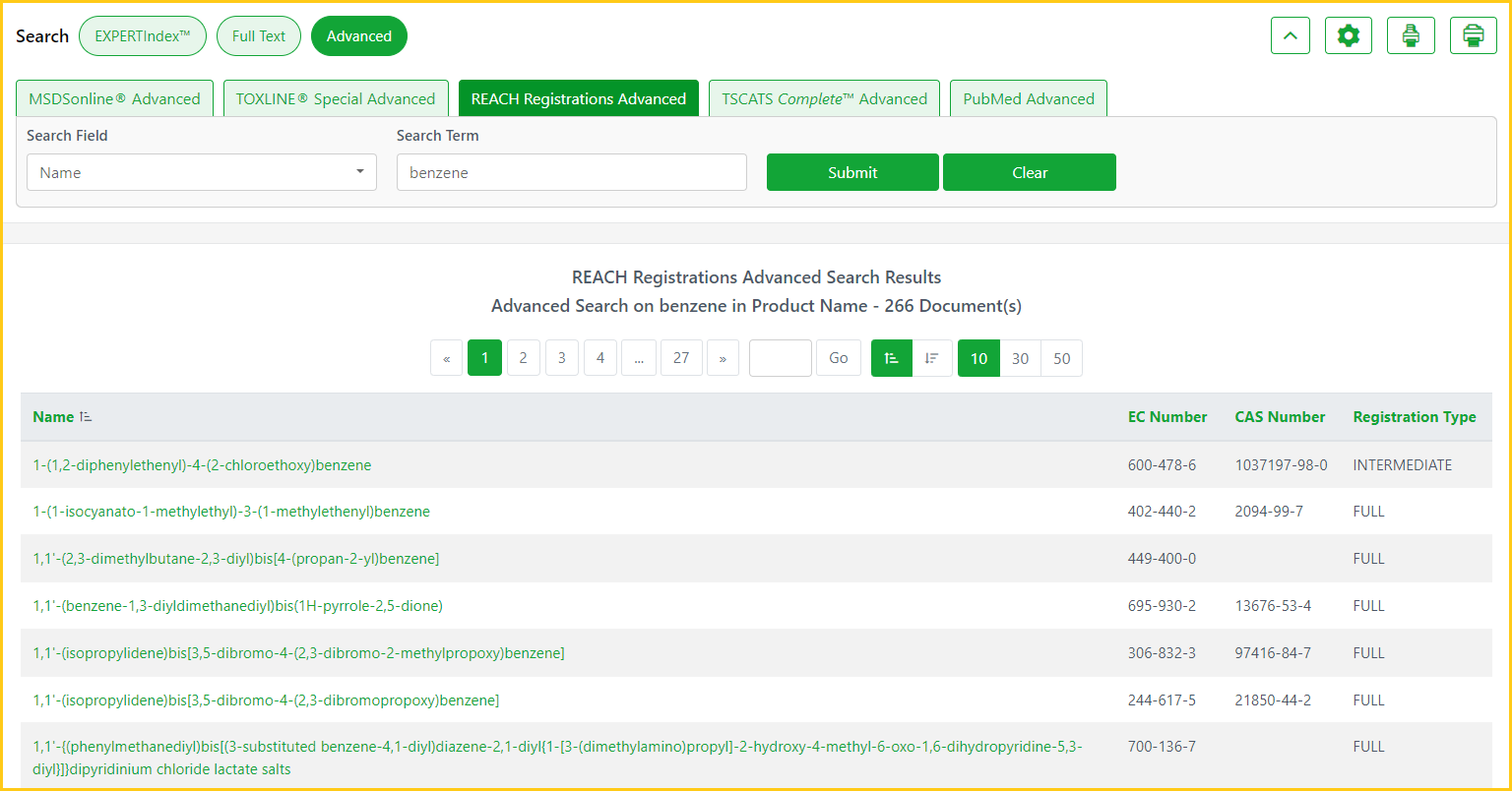Switch to the PubMed Advanced tab

(x=1029, y=98)
